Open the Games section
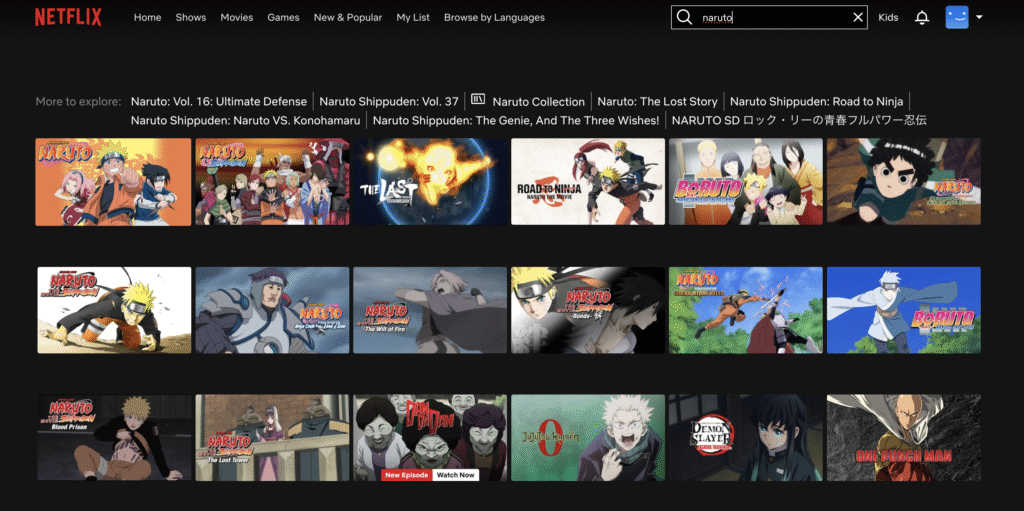The height and width of the screenshot is (511, 1024). point(283,18)
